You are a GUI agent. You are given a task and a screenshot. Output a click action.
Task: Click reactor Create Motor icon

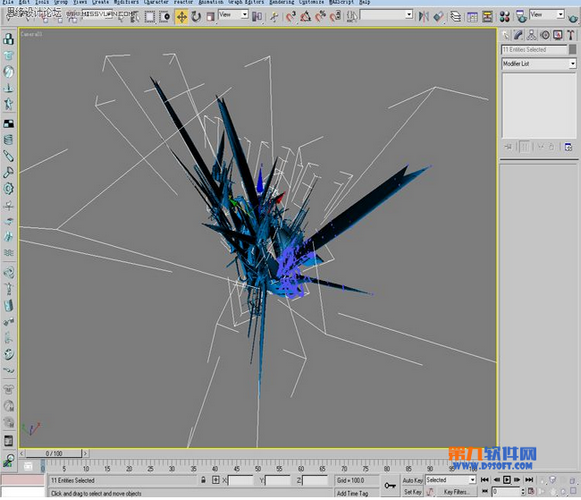click(9, 189)
